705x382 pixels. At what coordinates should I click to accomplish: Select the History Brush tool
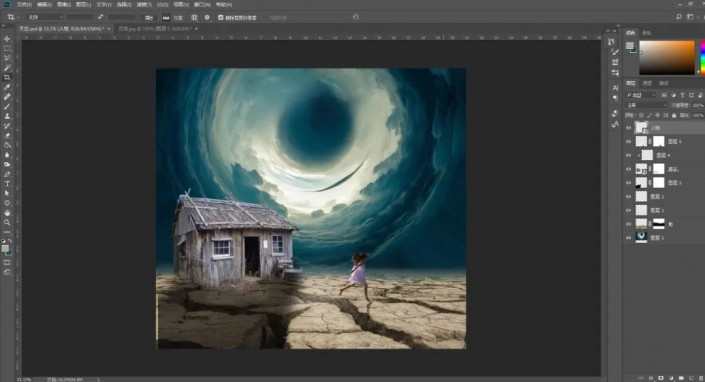pyautogui.click(x=7, y=126)
